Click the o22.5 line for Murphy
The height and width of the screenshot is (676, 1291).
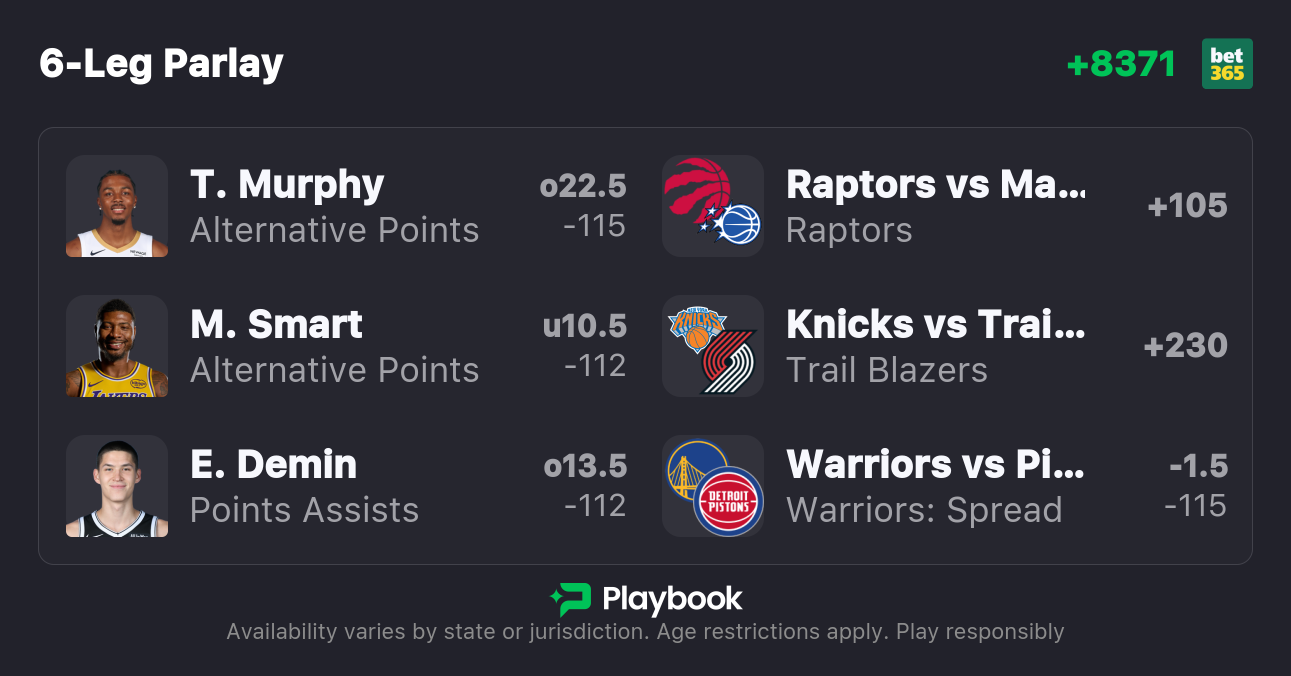[x=583, y=186]
